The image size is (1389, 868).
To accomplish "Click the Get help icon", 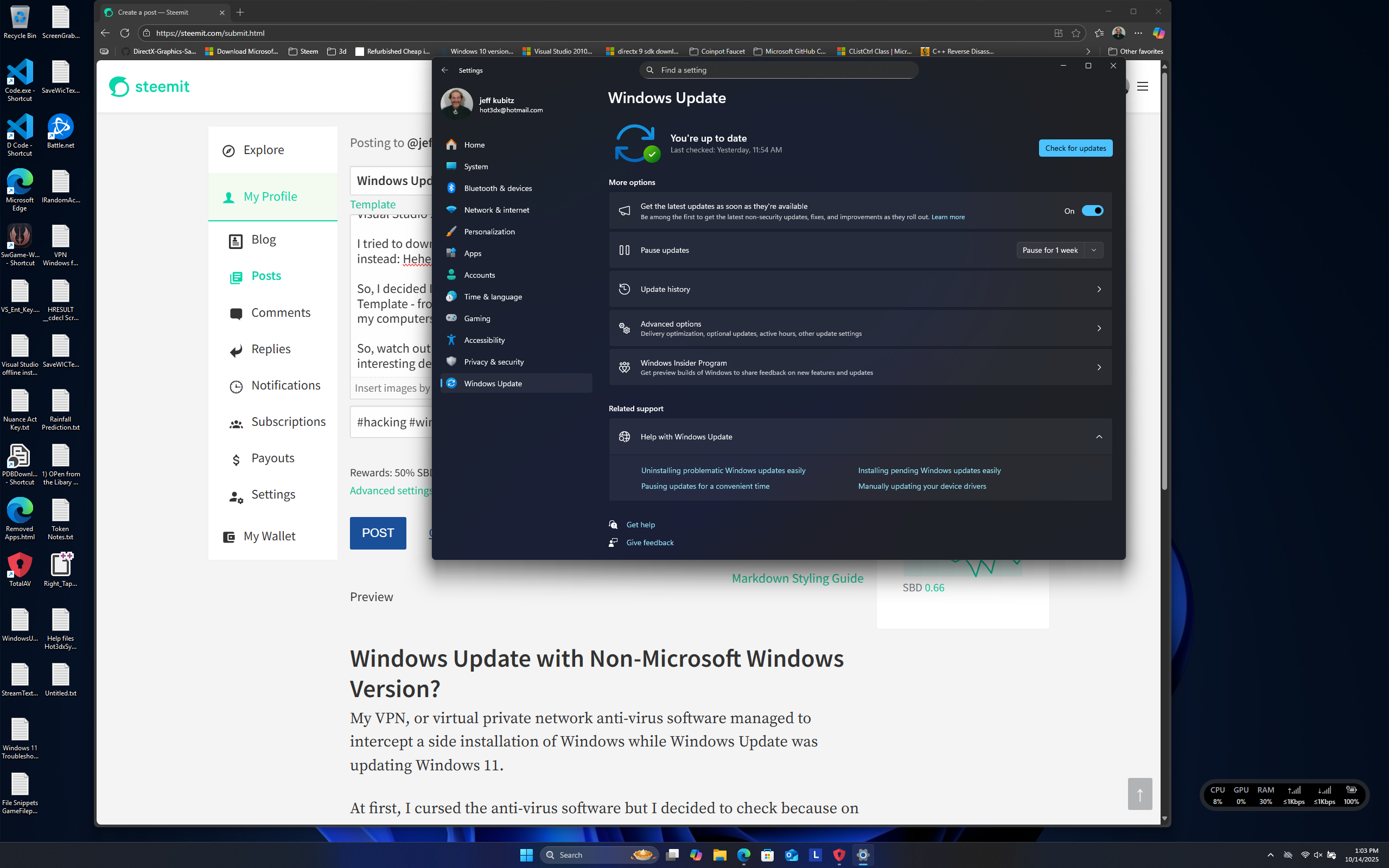I will [x=613, y=524].
